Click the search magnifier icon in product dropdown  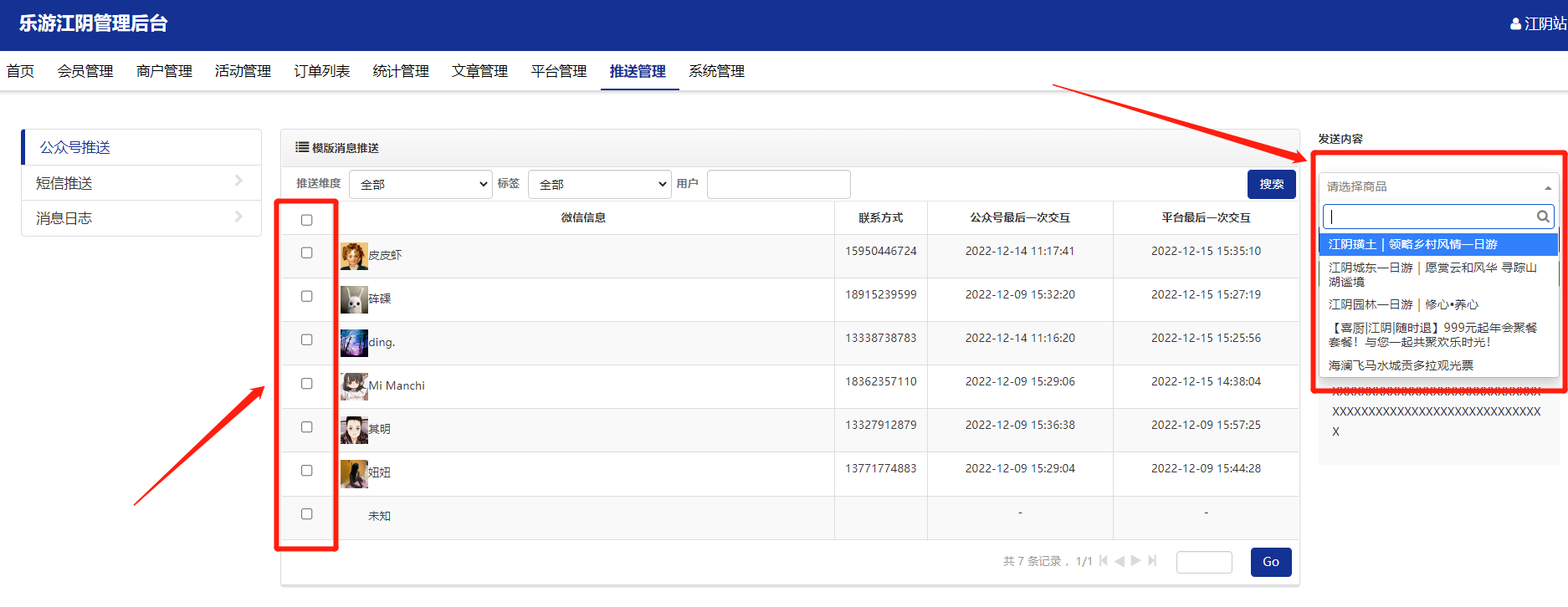1543,217
